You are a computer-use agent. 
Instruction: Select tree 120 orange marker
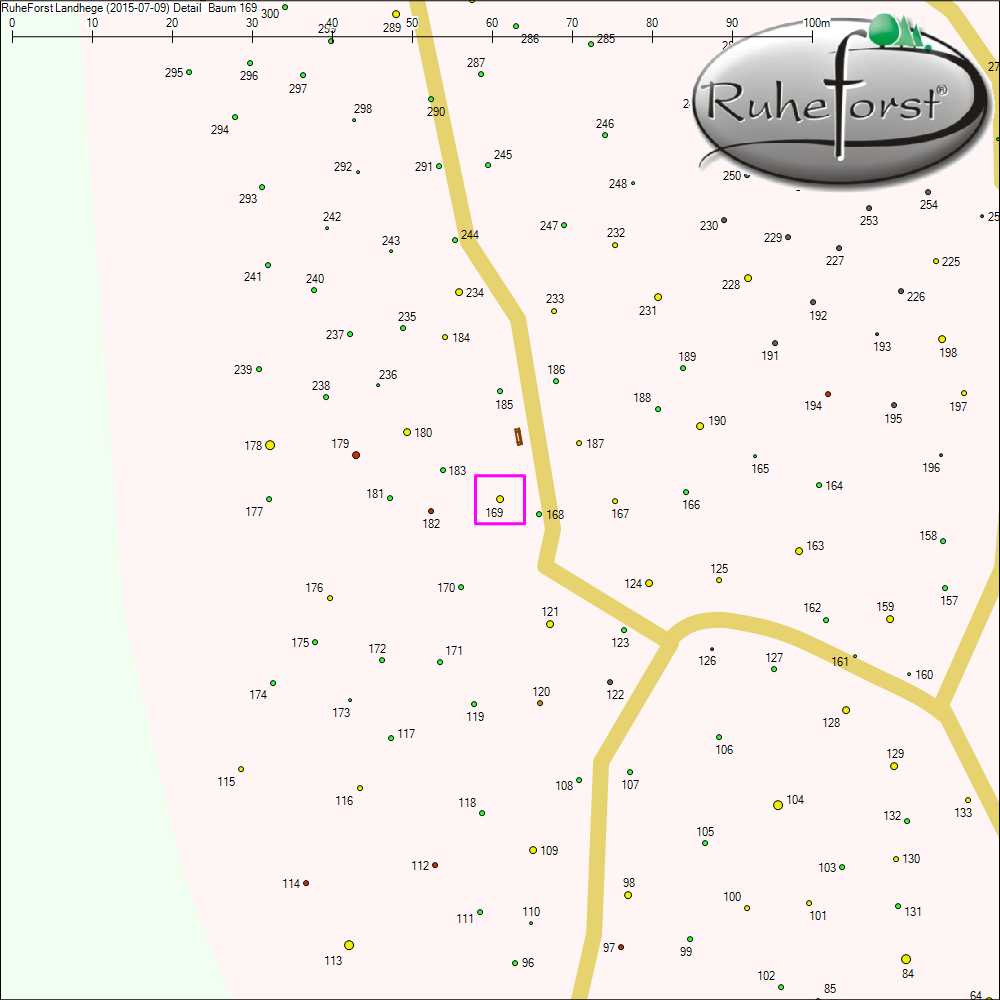[x=540, y=703]
